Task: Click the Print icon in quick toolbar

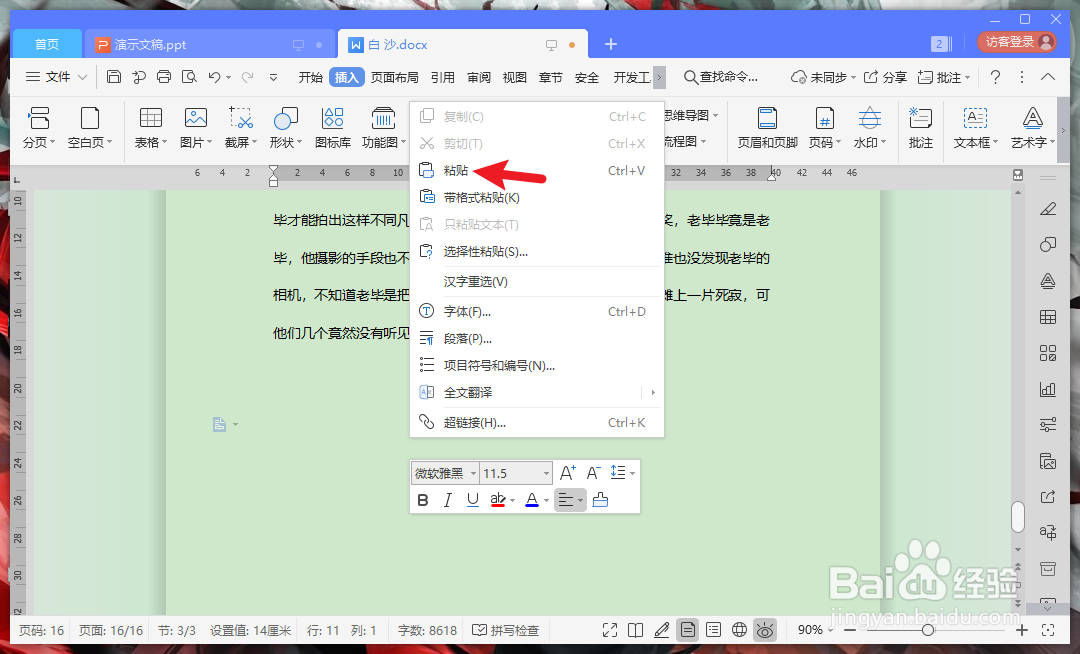Action: click(164, 76)
